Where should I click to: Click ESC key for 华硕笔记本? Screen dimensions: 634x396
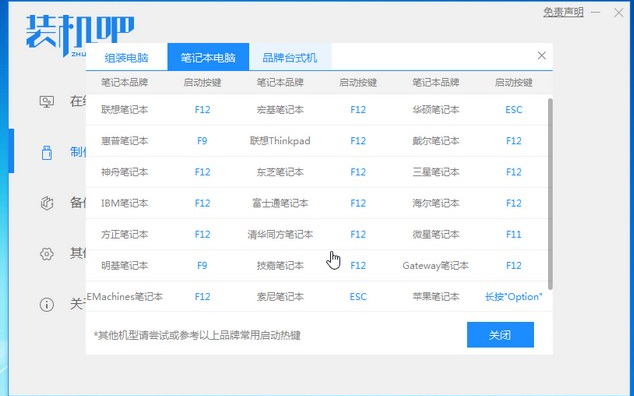(x=514, y=110)
